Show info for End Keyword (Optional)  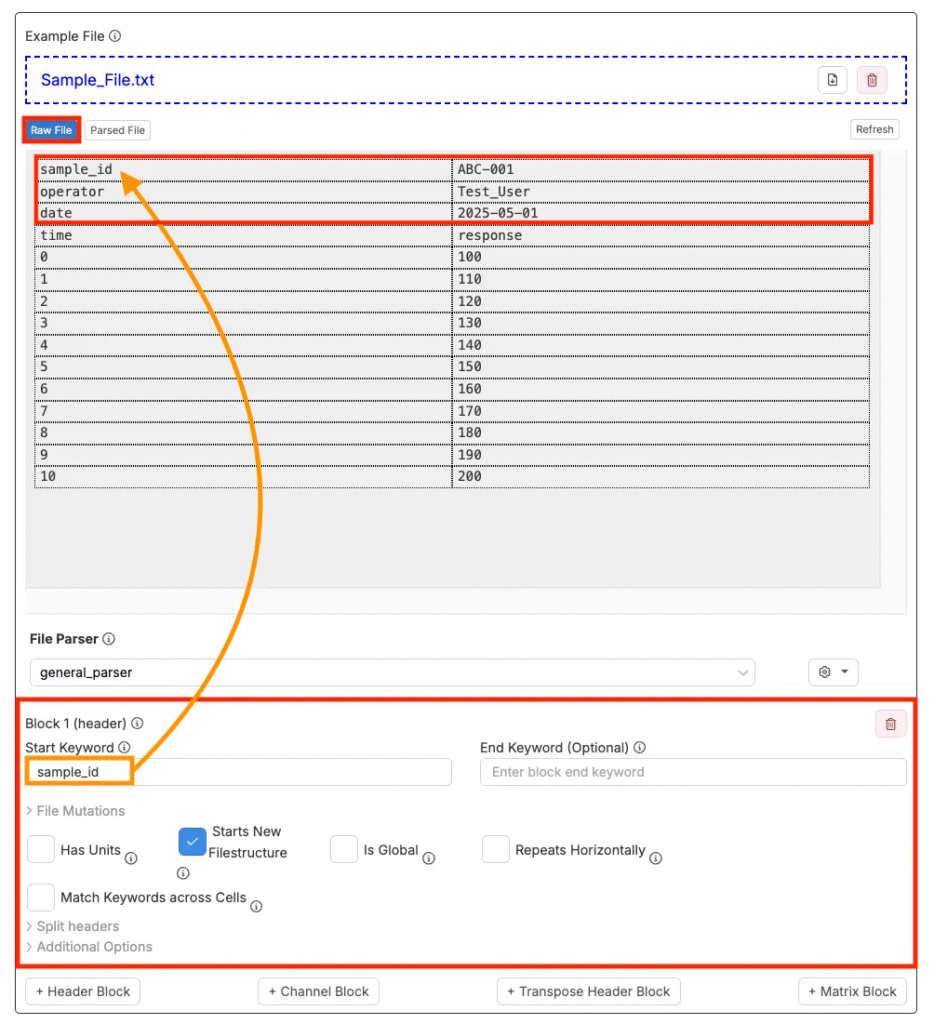pos(639,748)
